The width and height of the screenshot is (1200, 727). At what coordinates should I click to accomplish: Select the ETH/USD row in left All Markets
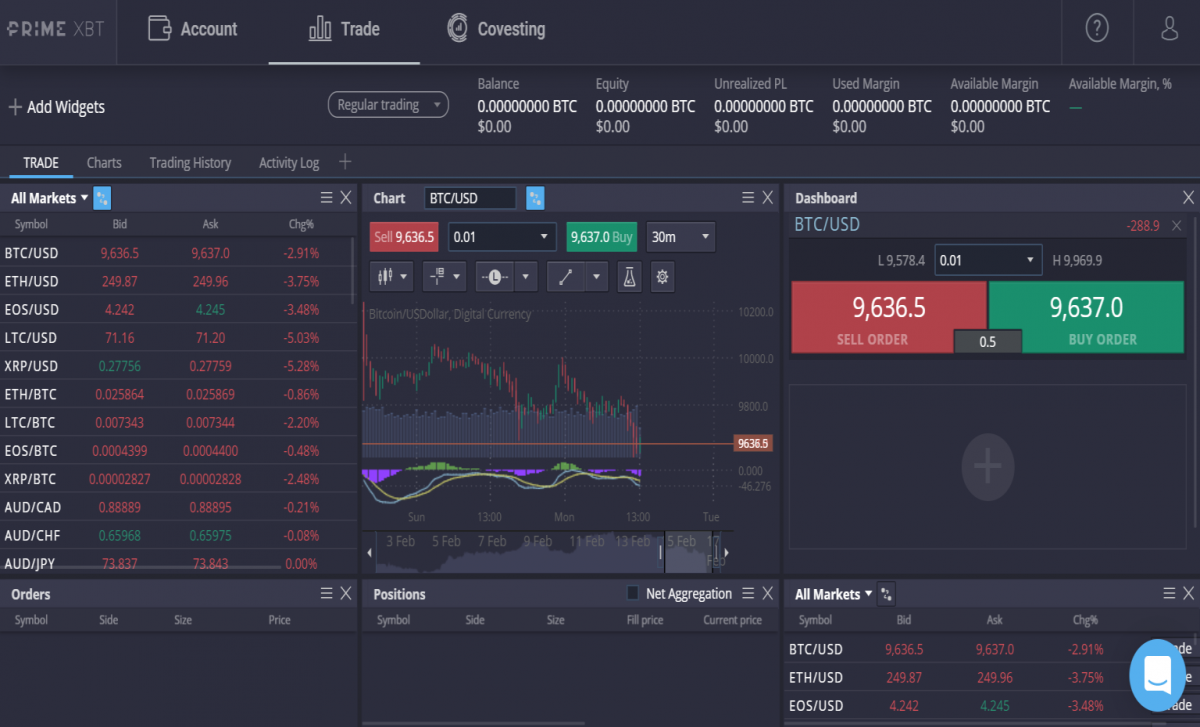(x=177, y=281)
